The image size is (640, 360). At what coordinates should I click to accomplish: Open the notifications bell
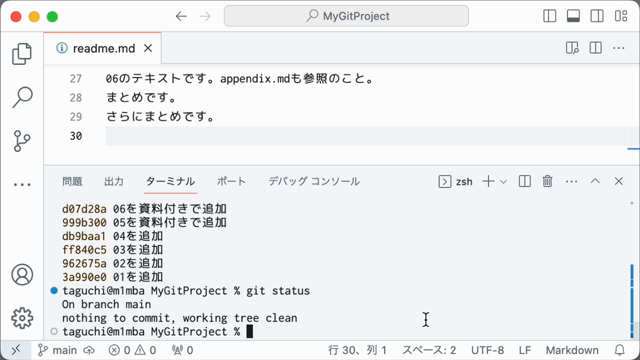coord(620,350)
